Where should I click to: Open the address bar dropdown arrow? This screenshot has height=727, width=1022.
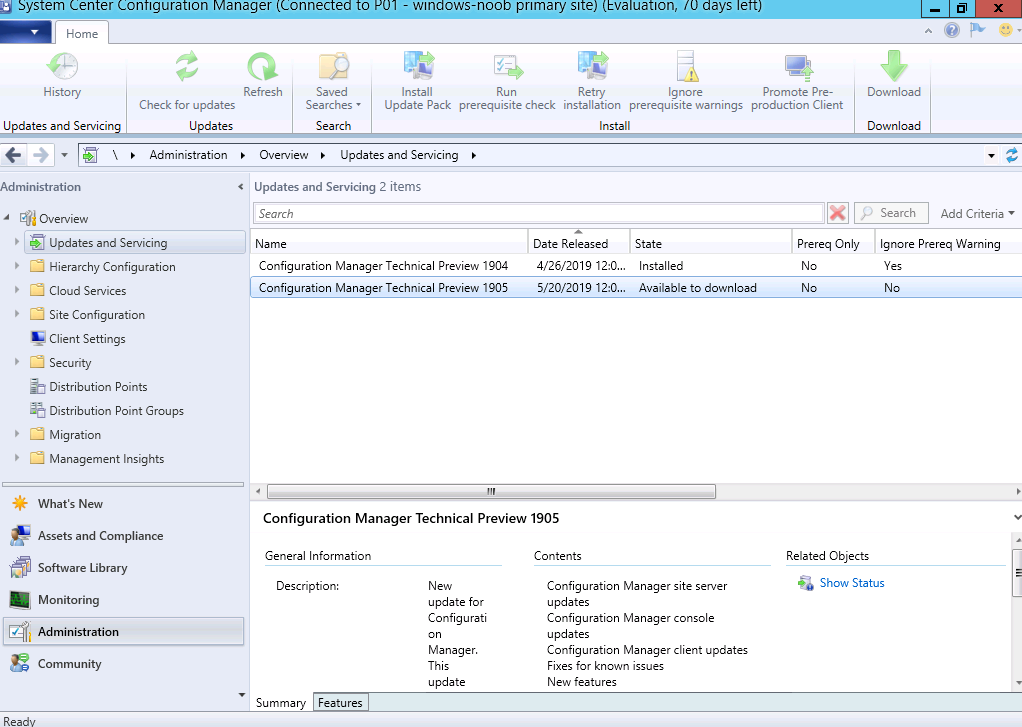(x=991, y=156)
